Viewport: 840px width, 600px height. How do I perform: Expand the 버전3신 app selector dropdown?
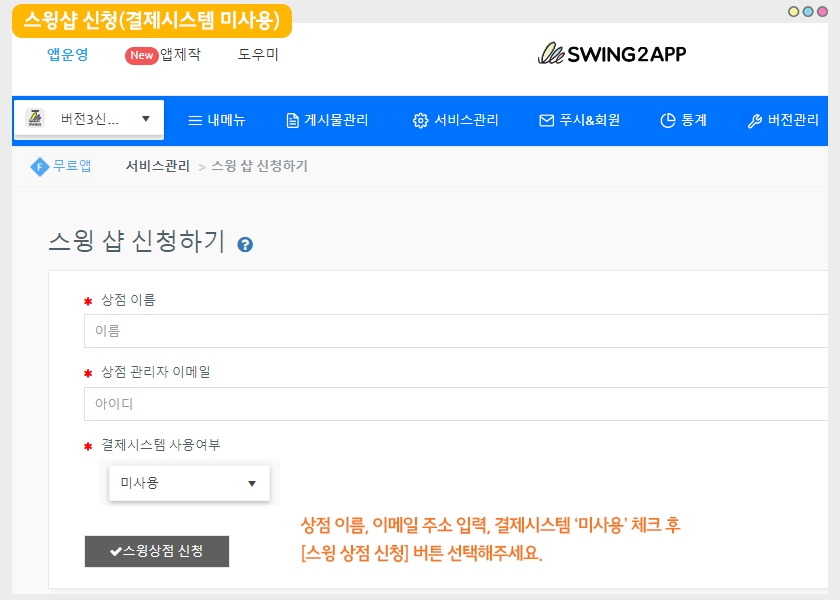tap(145, 119)
